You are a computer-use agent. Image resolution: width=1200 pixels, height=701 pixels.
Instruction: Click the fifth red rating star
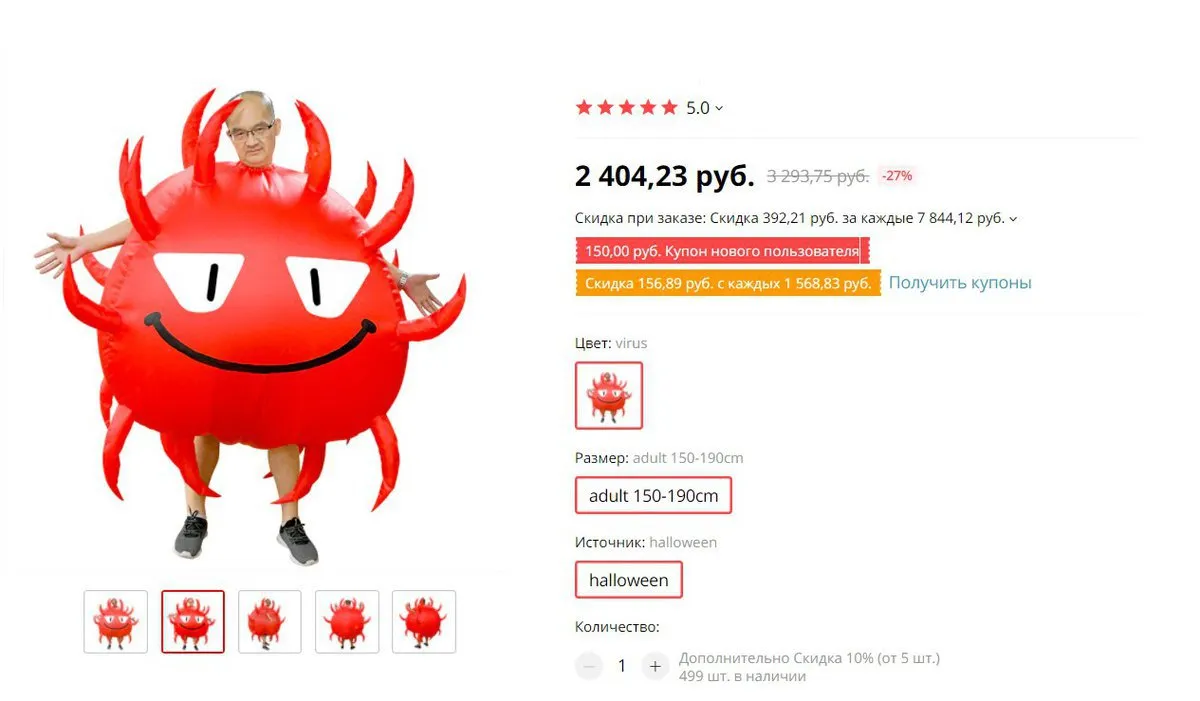[x=669, y=108]
